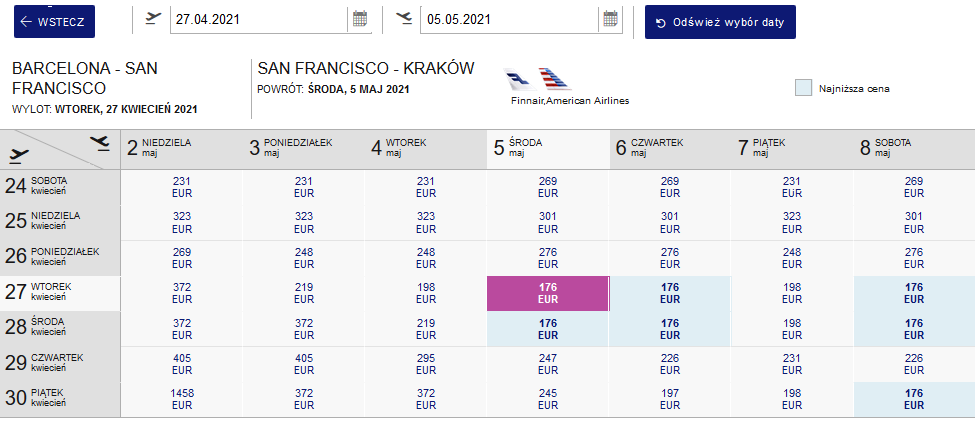This screenshot has height=421, width=975.
Task: Go back with the WSTECZ button
Action: 55,22
